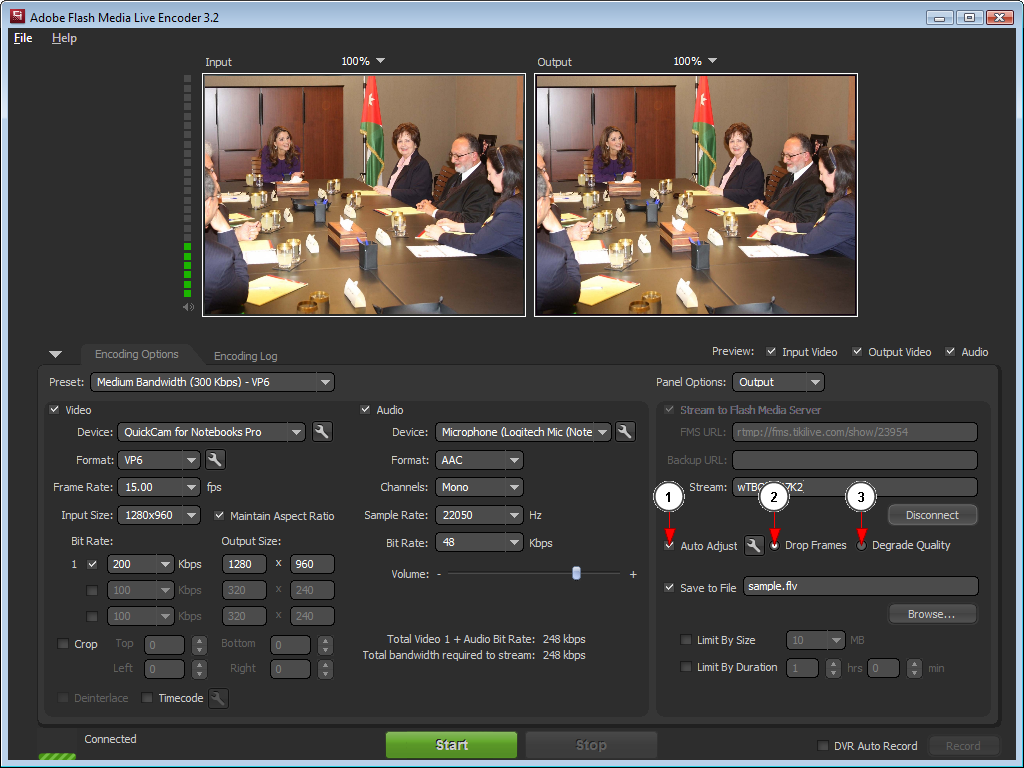Click the Disconnect button
This screenshot has height=768, width=1024.
coord(932,515)
